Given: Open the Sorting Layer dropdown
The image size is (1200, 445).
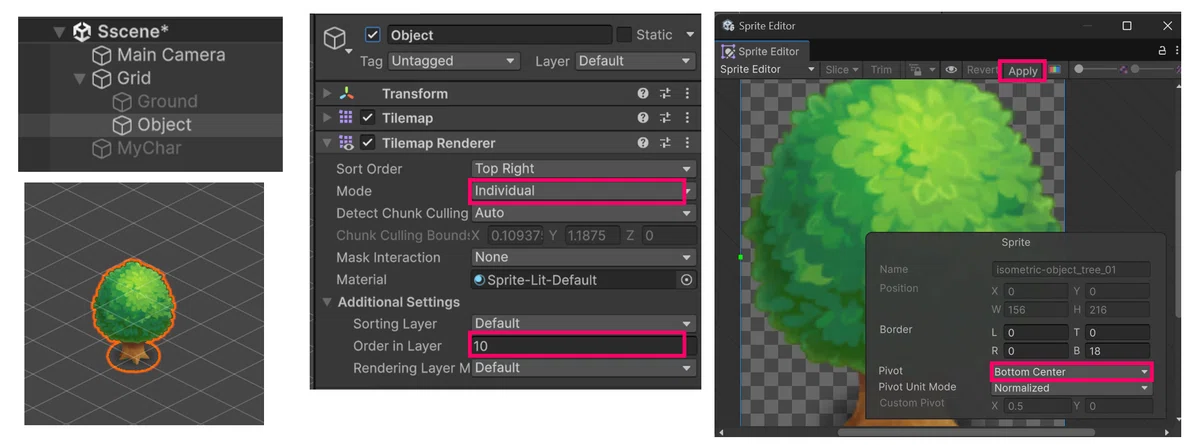Looking at the screenshot, I should [x=583, y=324].
